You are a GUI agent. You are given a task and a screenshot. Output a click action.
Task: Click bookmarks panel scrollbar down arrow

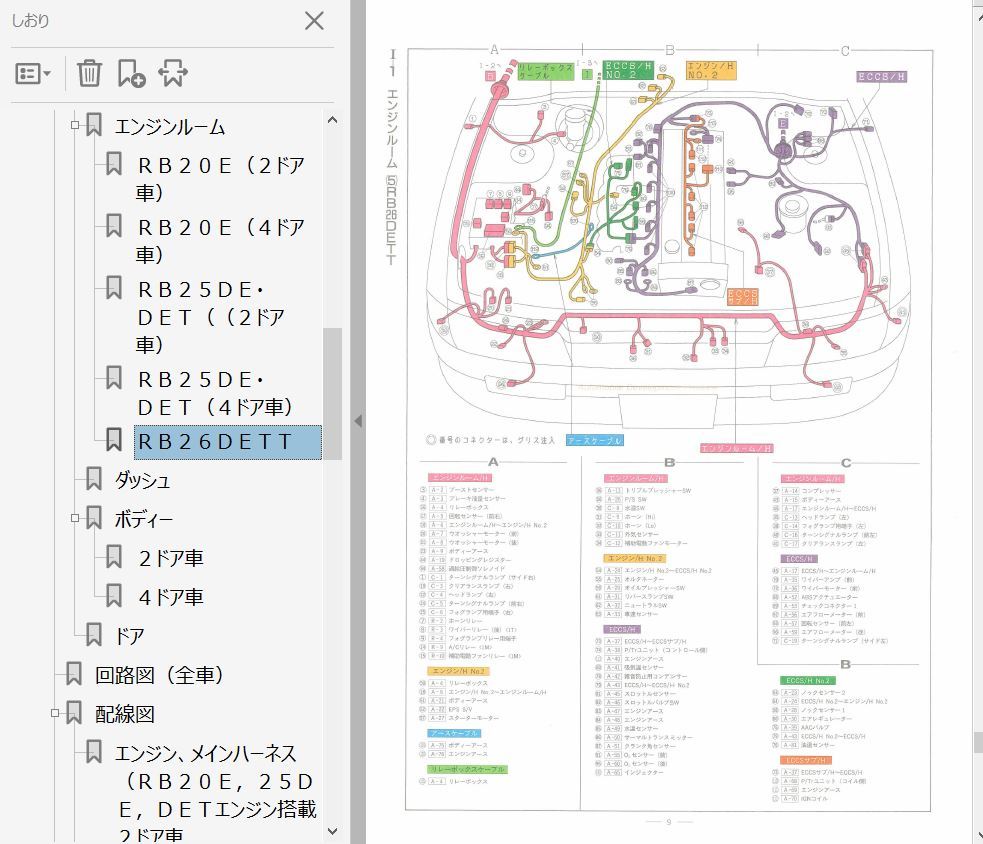point(332,831)
